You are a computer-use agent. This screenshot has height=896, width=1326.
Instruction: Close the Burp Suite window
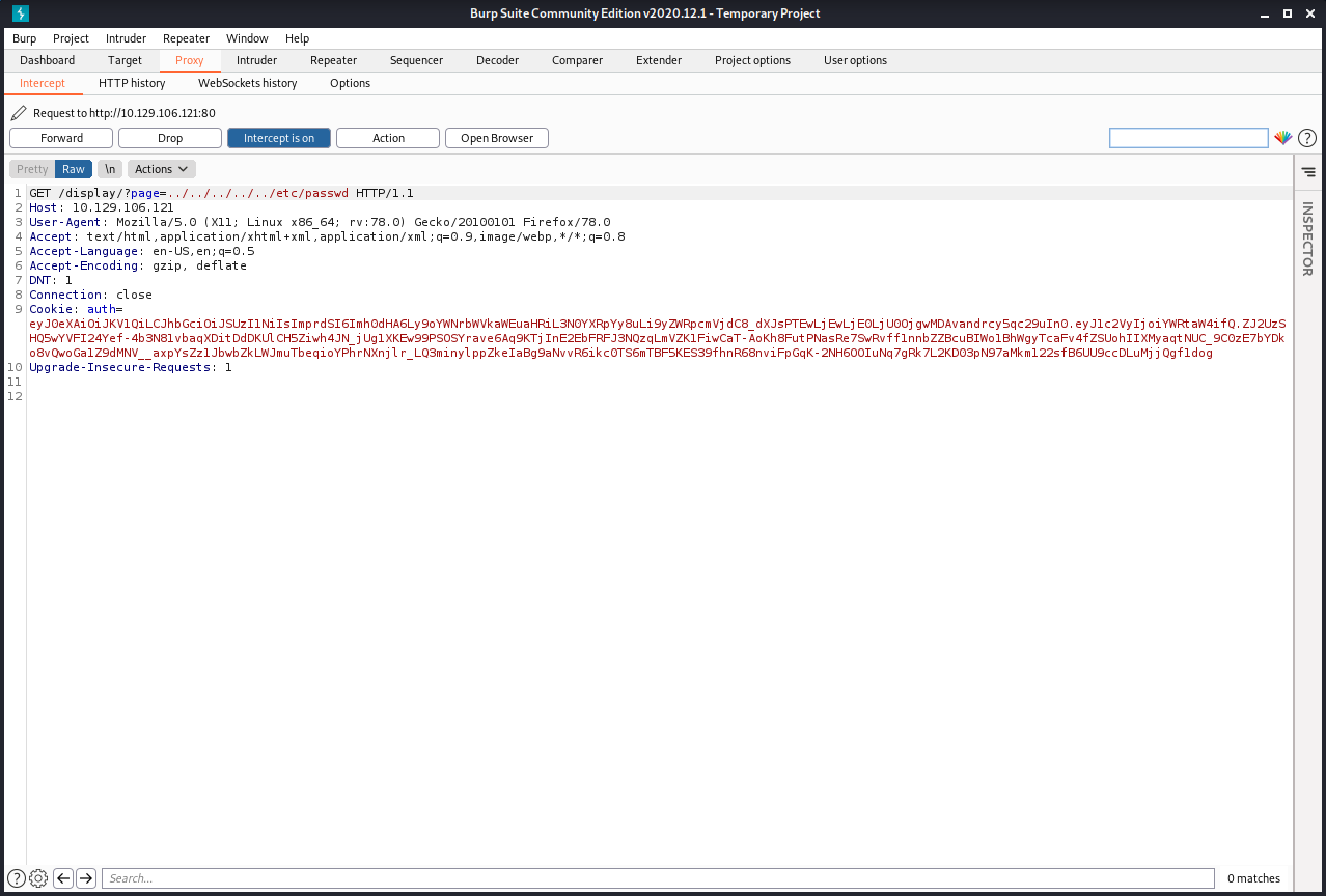coord(1310,13)
